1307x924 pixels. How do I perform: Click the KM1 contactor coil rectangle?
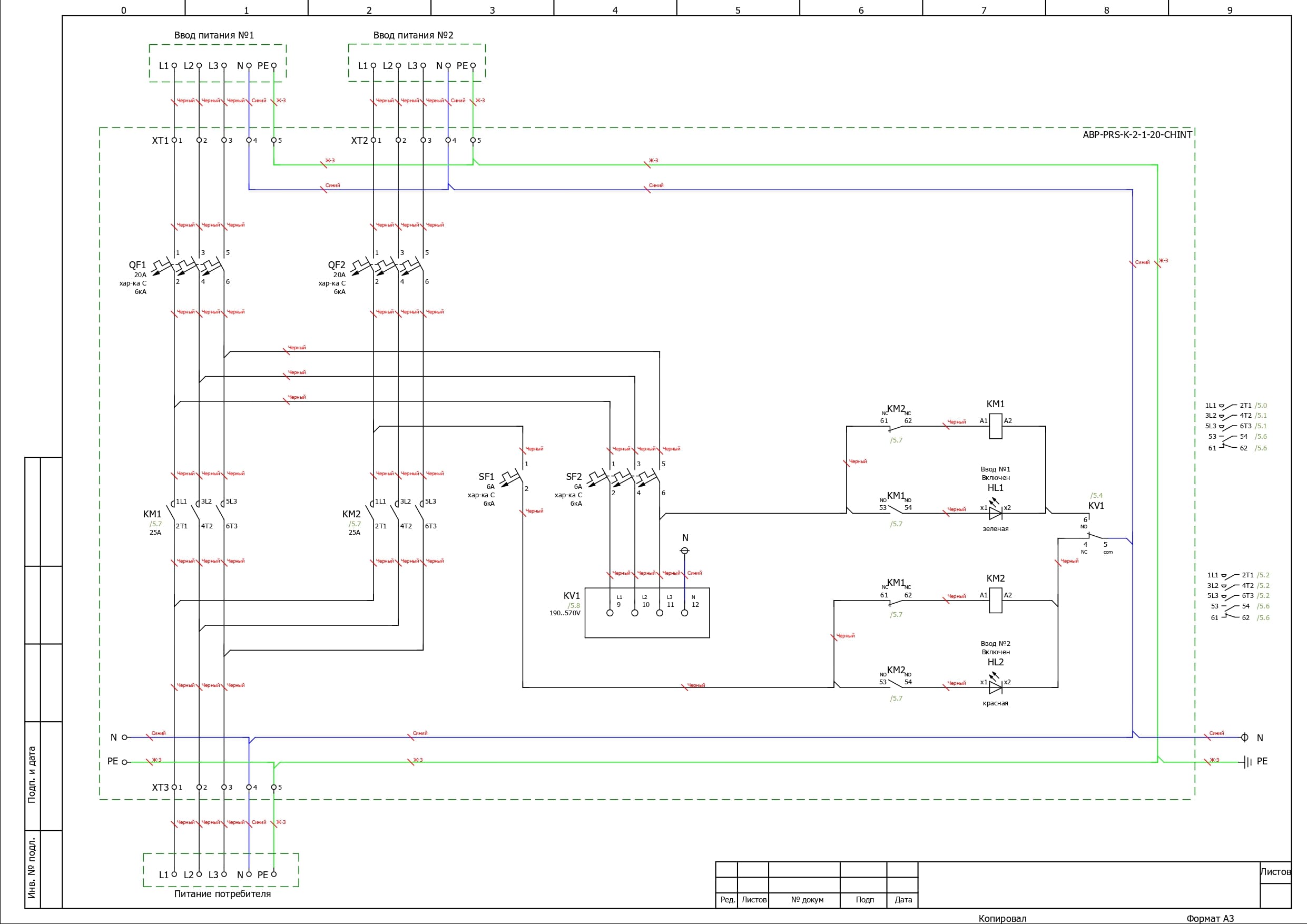click(x=995, y=426)
